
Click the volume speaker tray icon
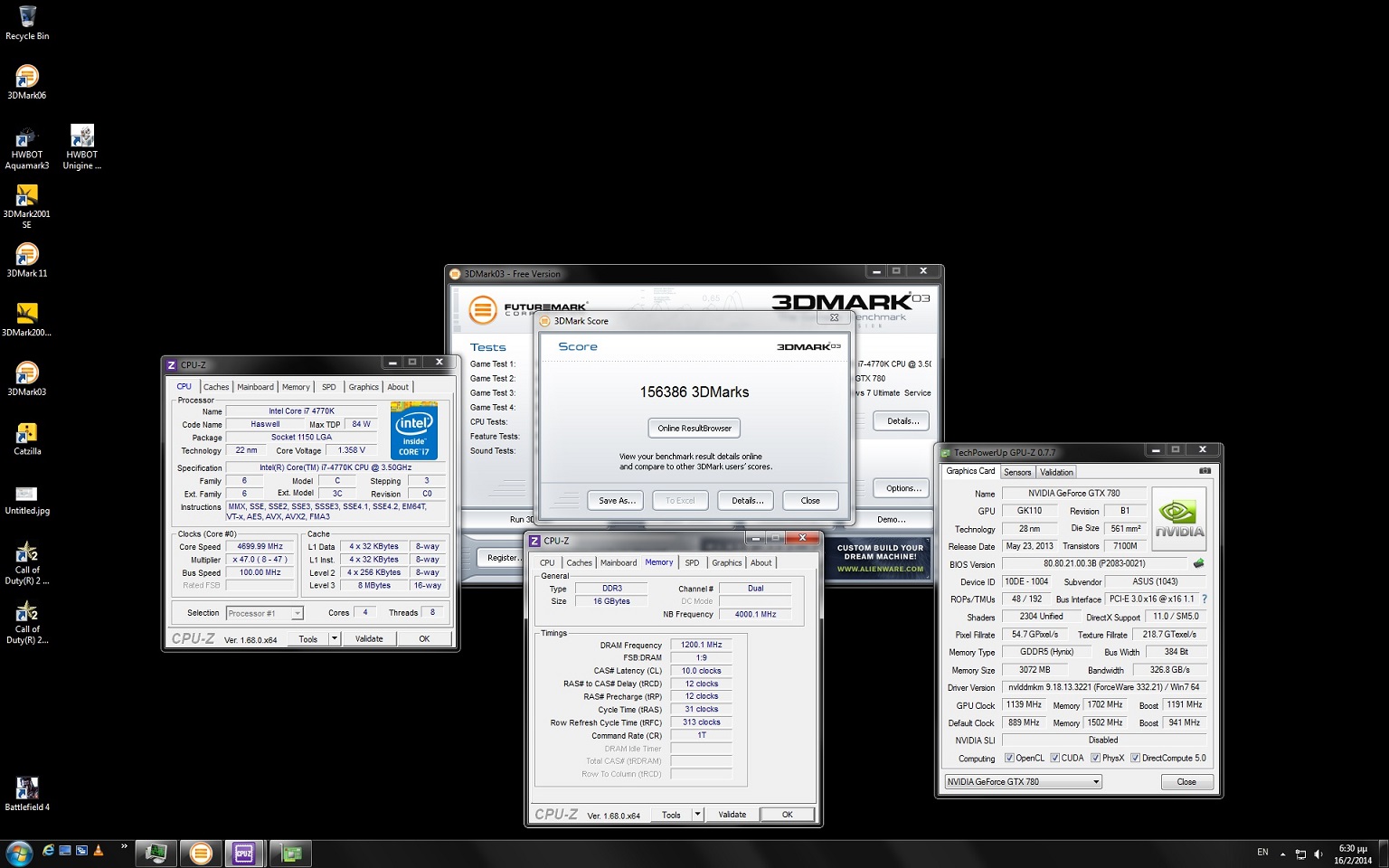[1318, 854]
